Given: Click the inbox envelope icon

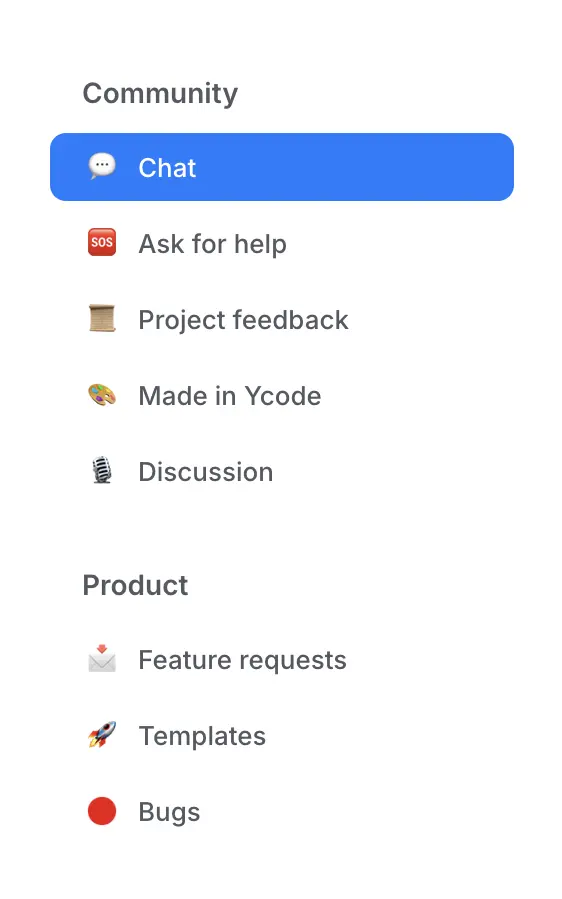Looking at the screenshot, I should (102, 659).
